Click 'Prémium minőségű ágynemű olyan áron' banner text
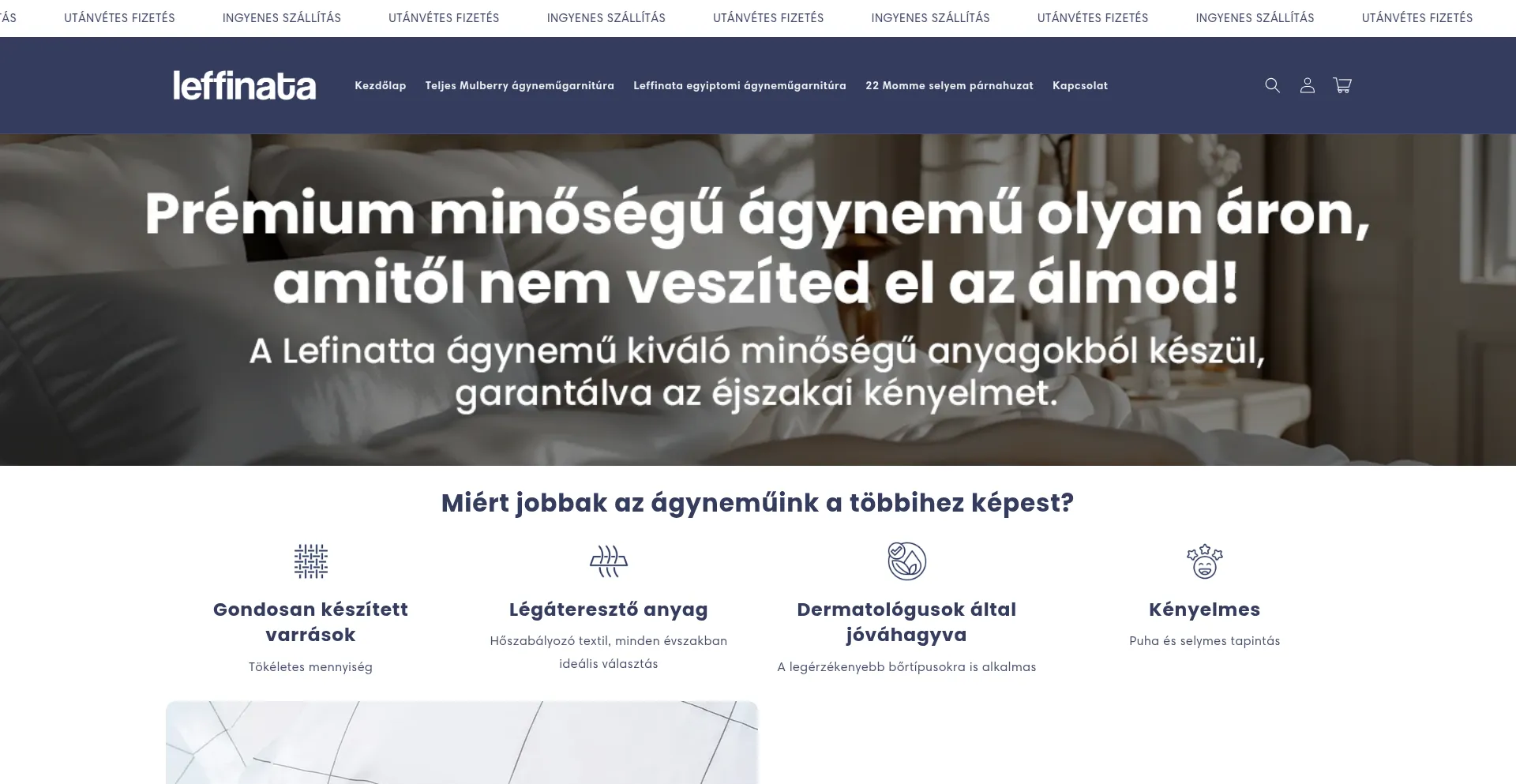The height and width of the screenshot is (784, 1516). coord(756,215)
